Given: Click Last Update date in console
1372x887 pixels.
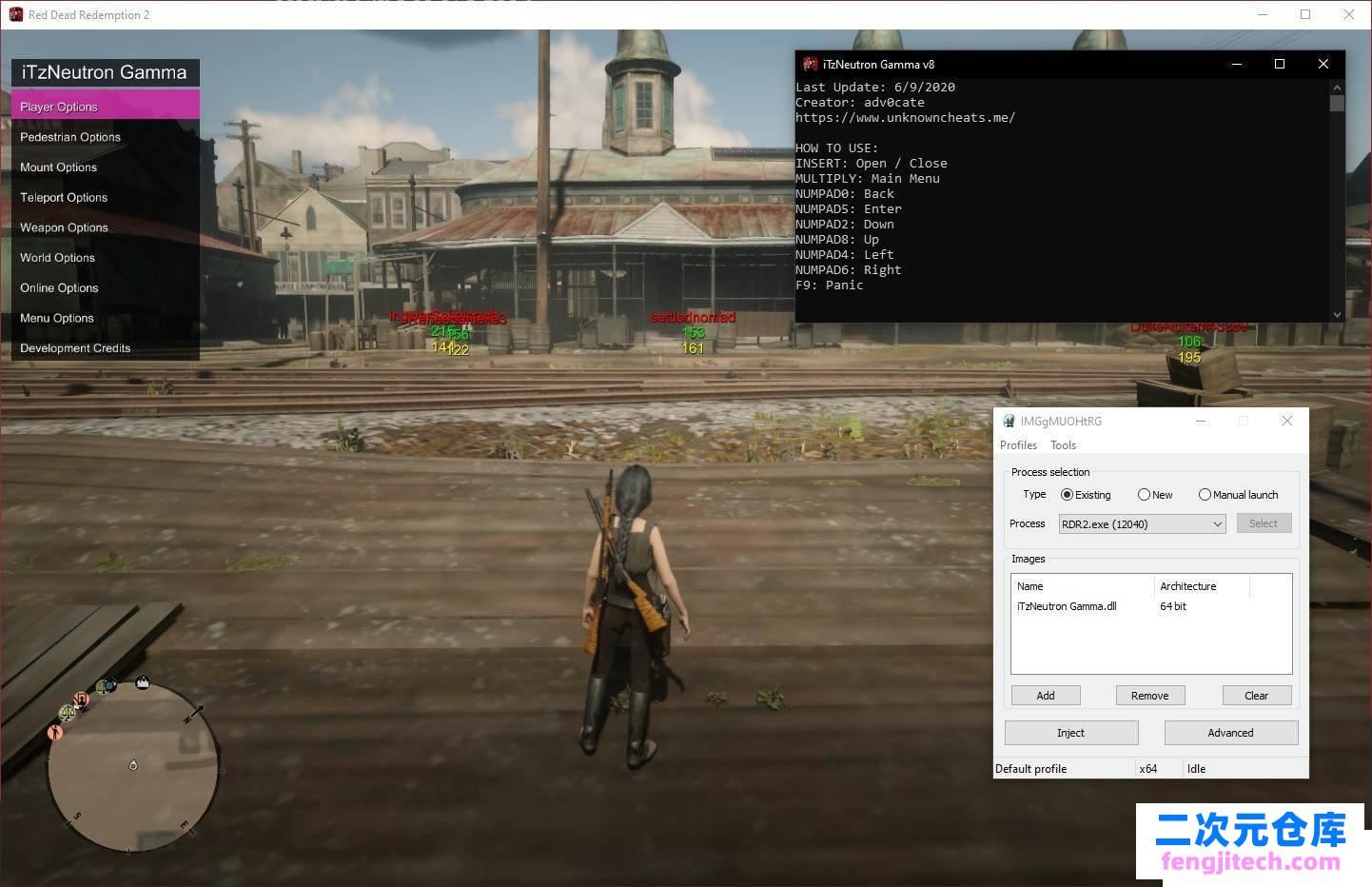Looking at the screenshot, I should tap(875, 88).
